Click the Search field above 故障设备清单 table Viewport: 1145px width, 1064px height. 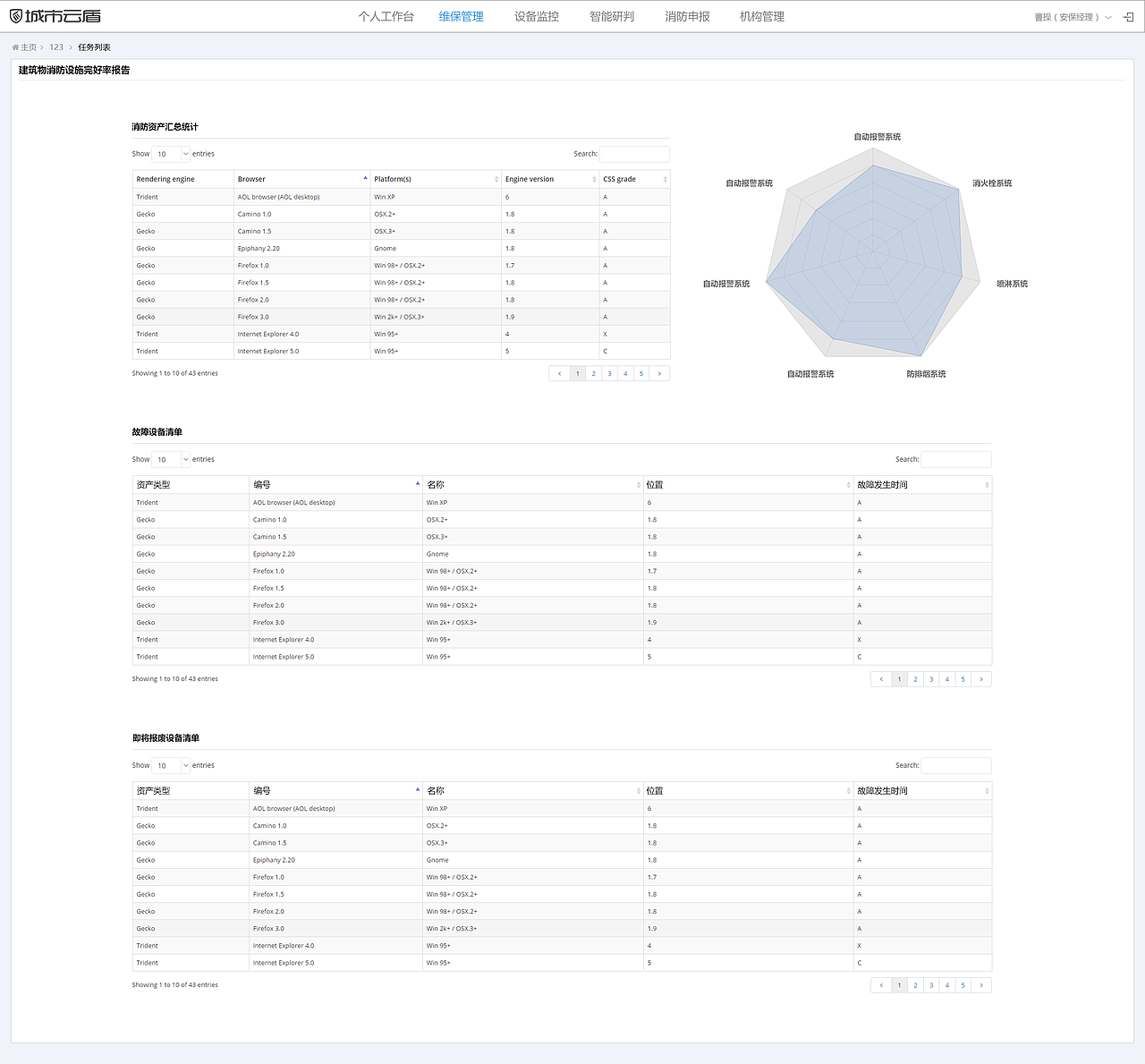956,460
